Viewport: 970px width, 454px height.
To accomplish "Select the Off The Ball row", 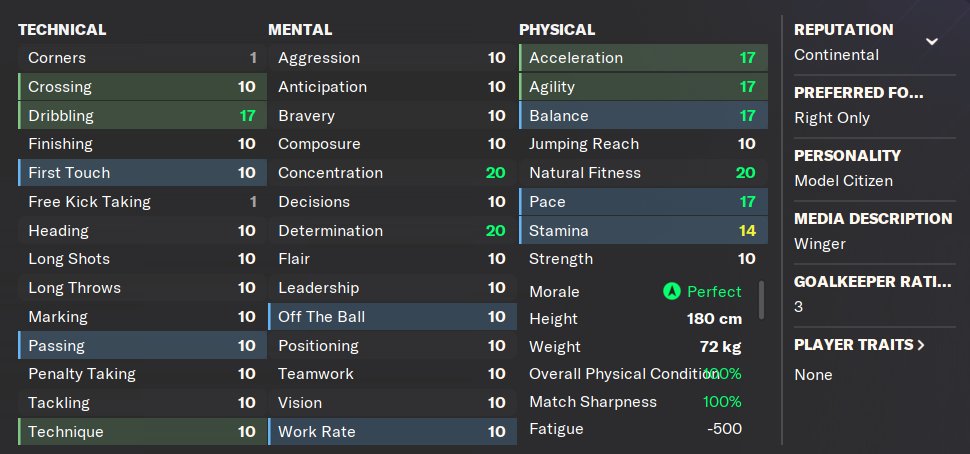I will (x=392, y=317).
